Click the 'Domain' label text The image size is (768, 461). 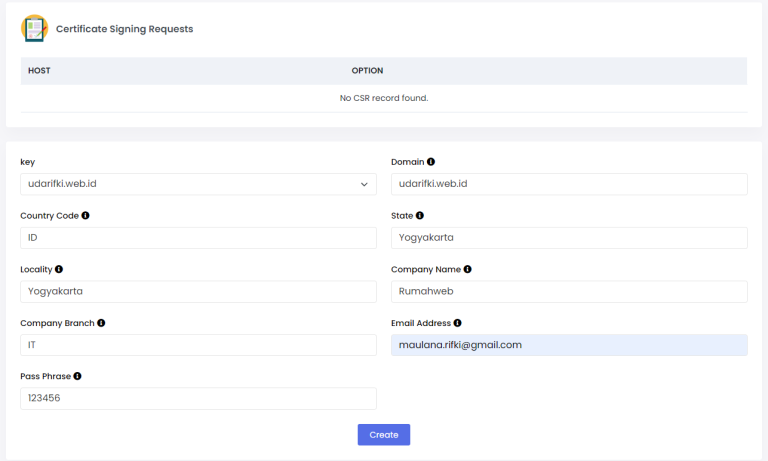pyautogui.click(x=408, y=162)
